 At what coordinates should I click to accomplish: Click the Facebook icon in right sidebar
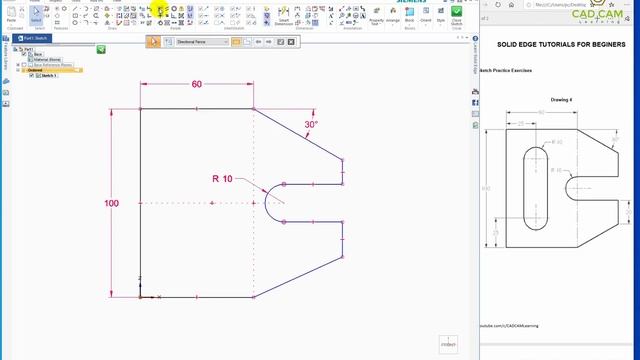click(x=475, y=102)
